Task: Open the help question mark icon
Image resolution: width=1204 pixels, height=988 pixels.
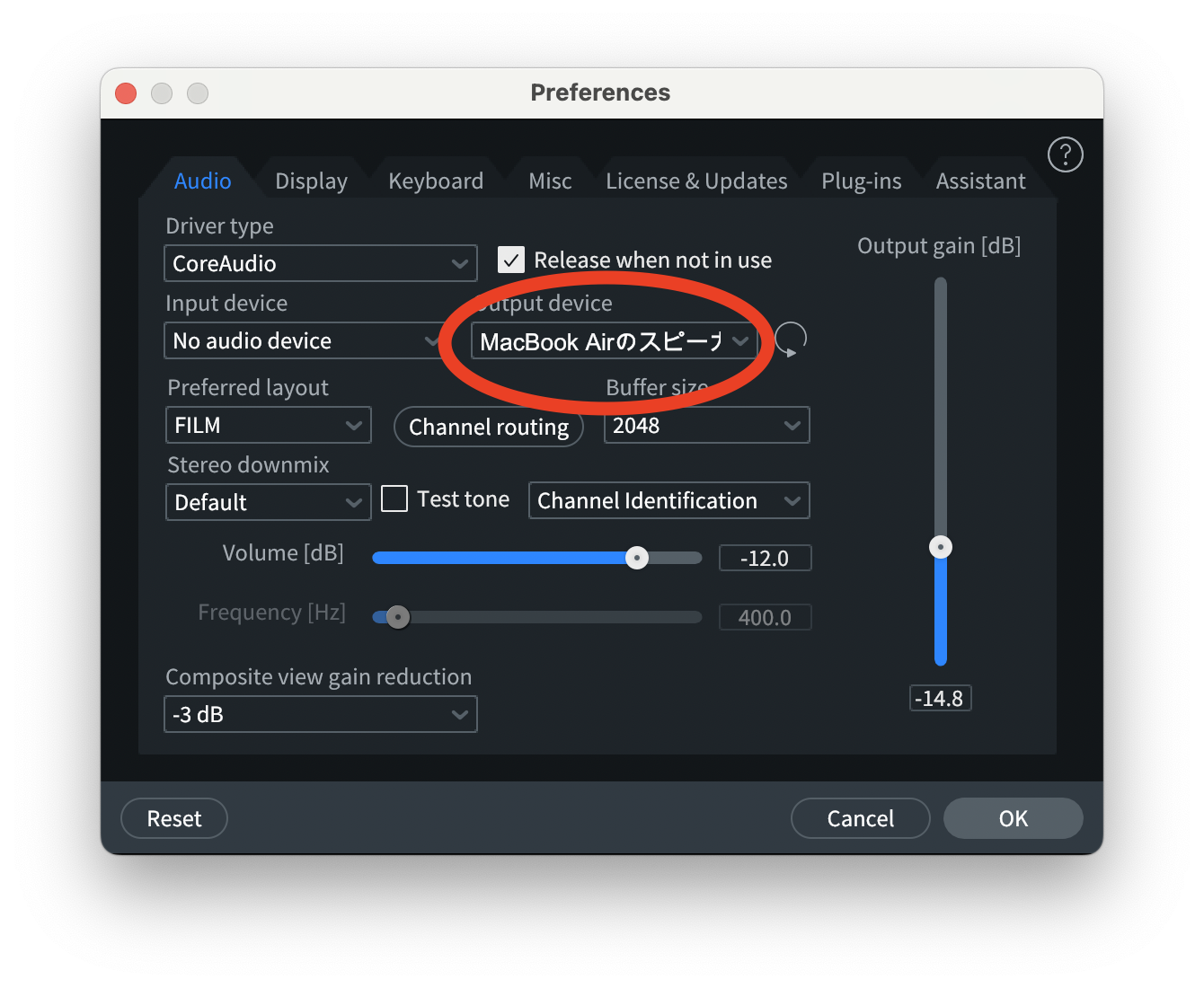Action: 1065,154
